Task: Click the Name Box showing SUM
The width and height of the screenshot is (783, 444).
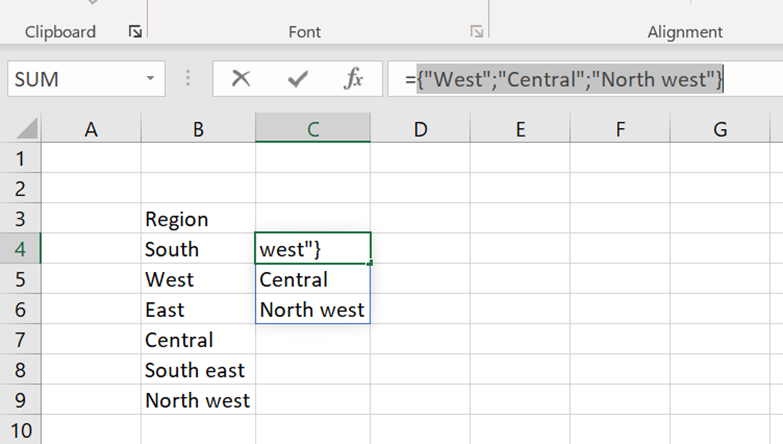Action: (70, 79)
